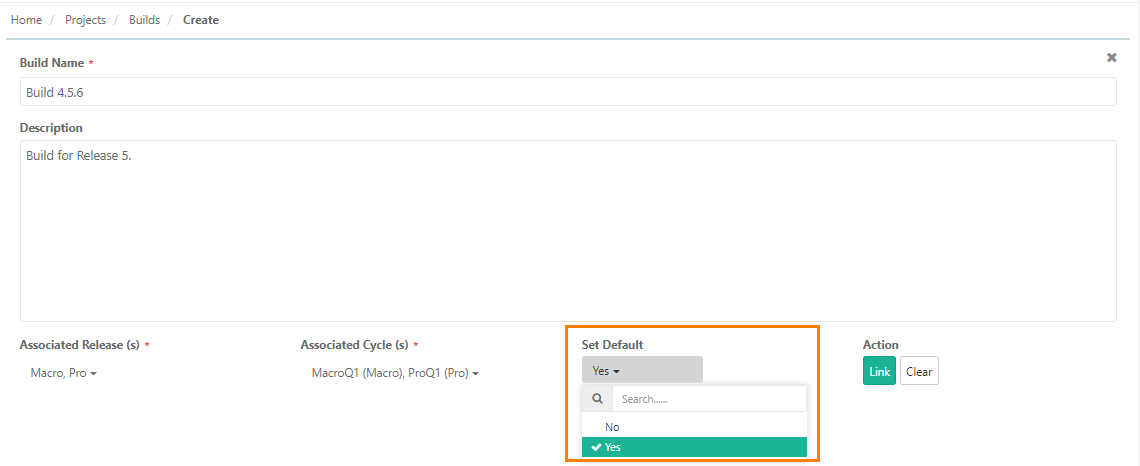Viewport: 1140px width, 466px height.
Task: Click the checkmark icon beside Yes
Action: point(596,447)
